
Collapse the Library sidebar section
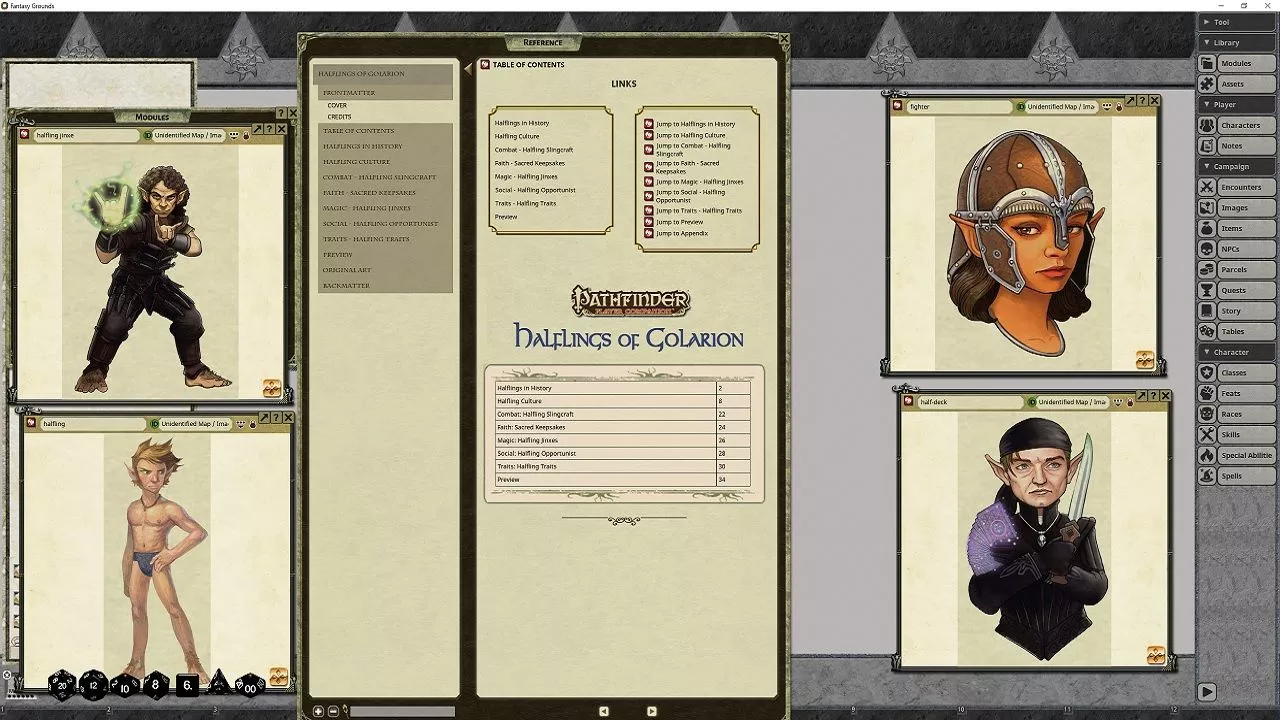coord(1235,42)
